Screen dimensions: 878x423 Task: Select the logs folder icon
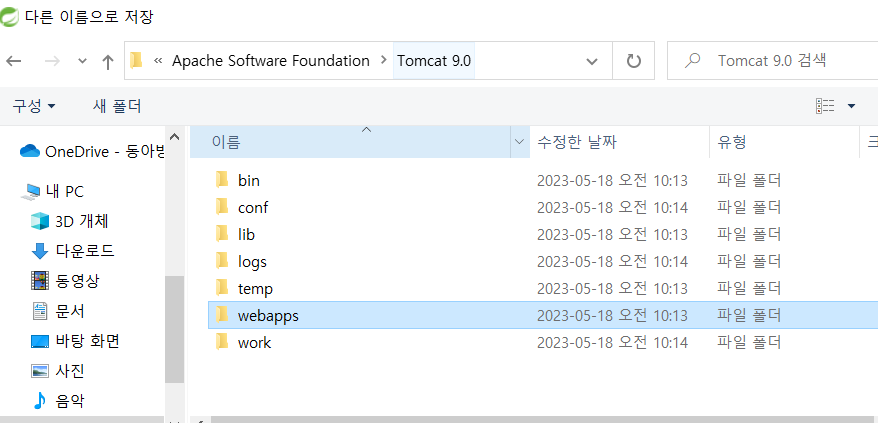point(222,261)
